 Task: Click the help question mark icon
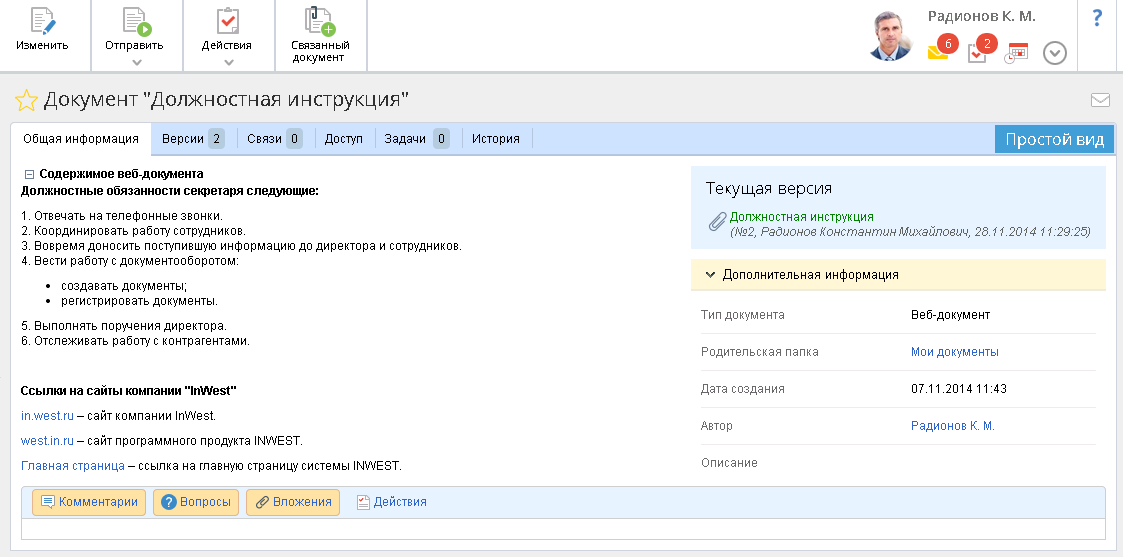(1097, 17)
